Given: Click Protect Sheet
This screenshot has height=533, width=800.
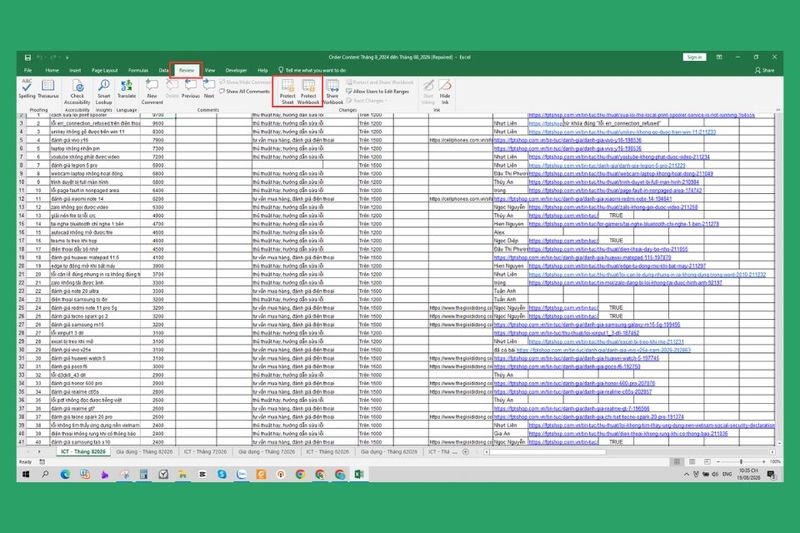Looking at the screenshot, I should pyautogui.click(x=288, y=92).
